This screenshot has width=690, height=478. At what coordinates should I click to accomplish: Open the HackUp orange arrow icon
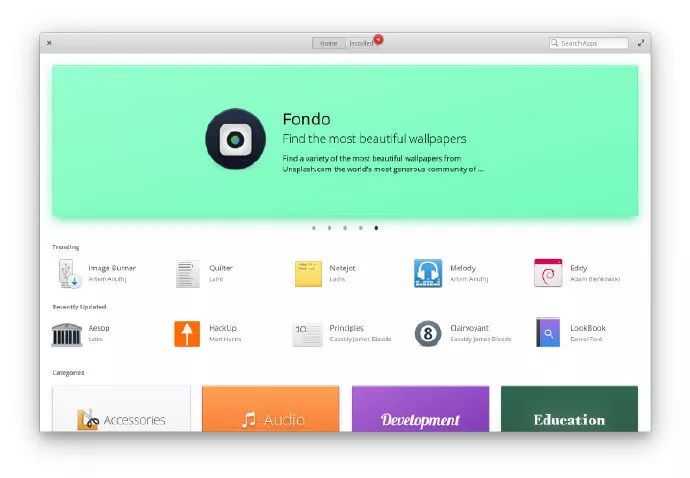pyautogui.click(x=187, y=334)
